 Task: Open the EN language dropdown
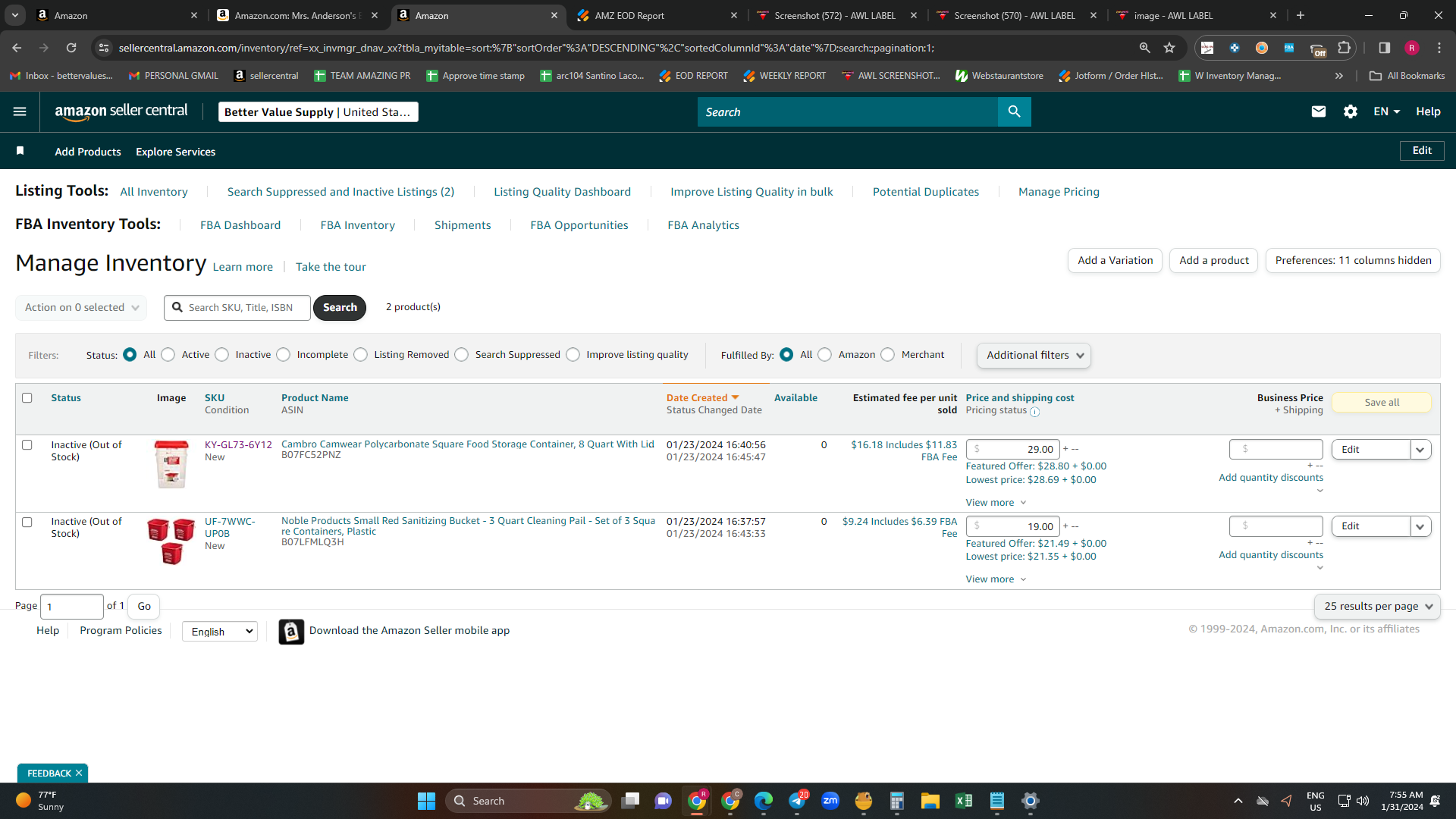coord(1386,111)
